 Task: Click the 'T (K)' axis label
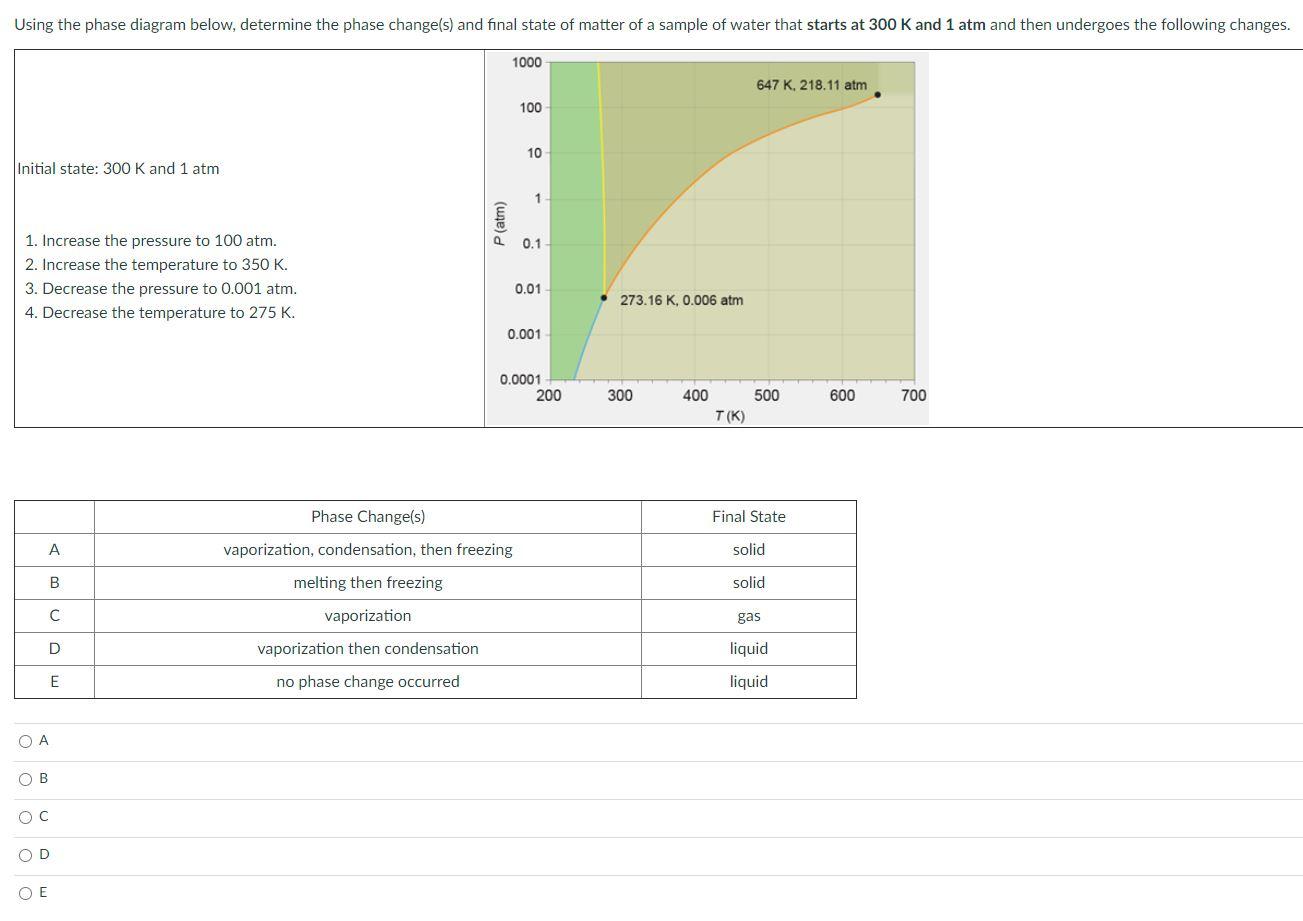(x=730, y=416)
